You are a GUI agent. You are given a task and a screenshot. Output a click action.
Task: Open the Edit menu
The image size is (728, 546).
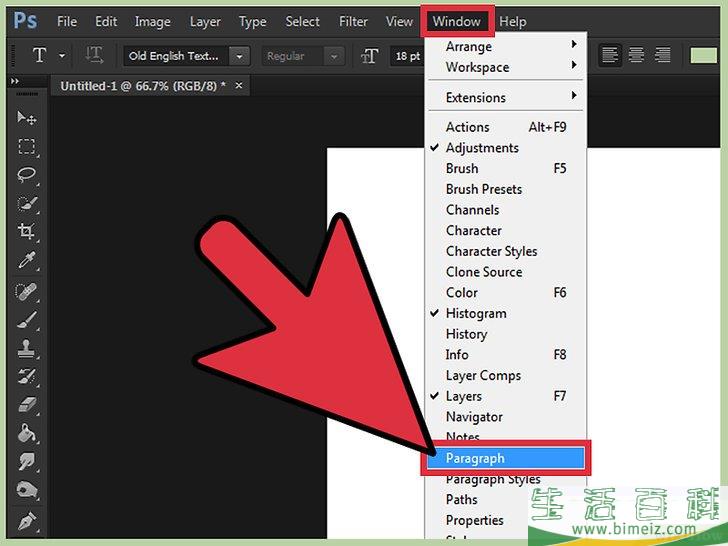[106, 21]
